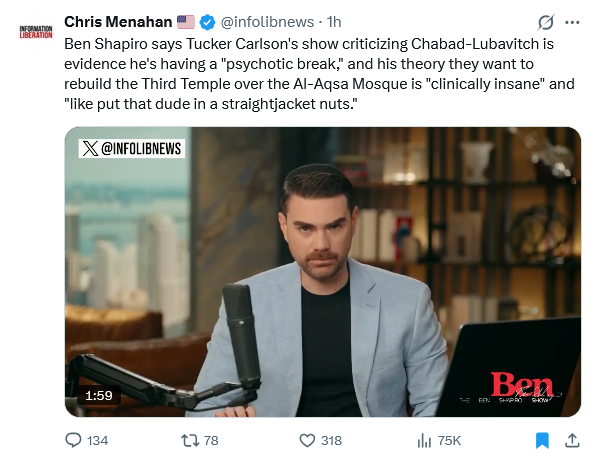Click the Grok explain-post icon
598x462 pixels.
[x=546, y=23]
